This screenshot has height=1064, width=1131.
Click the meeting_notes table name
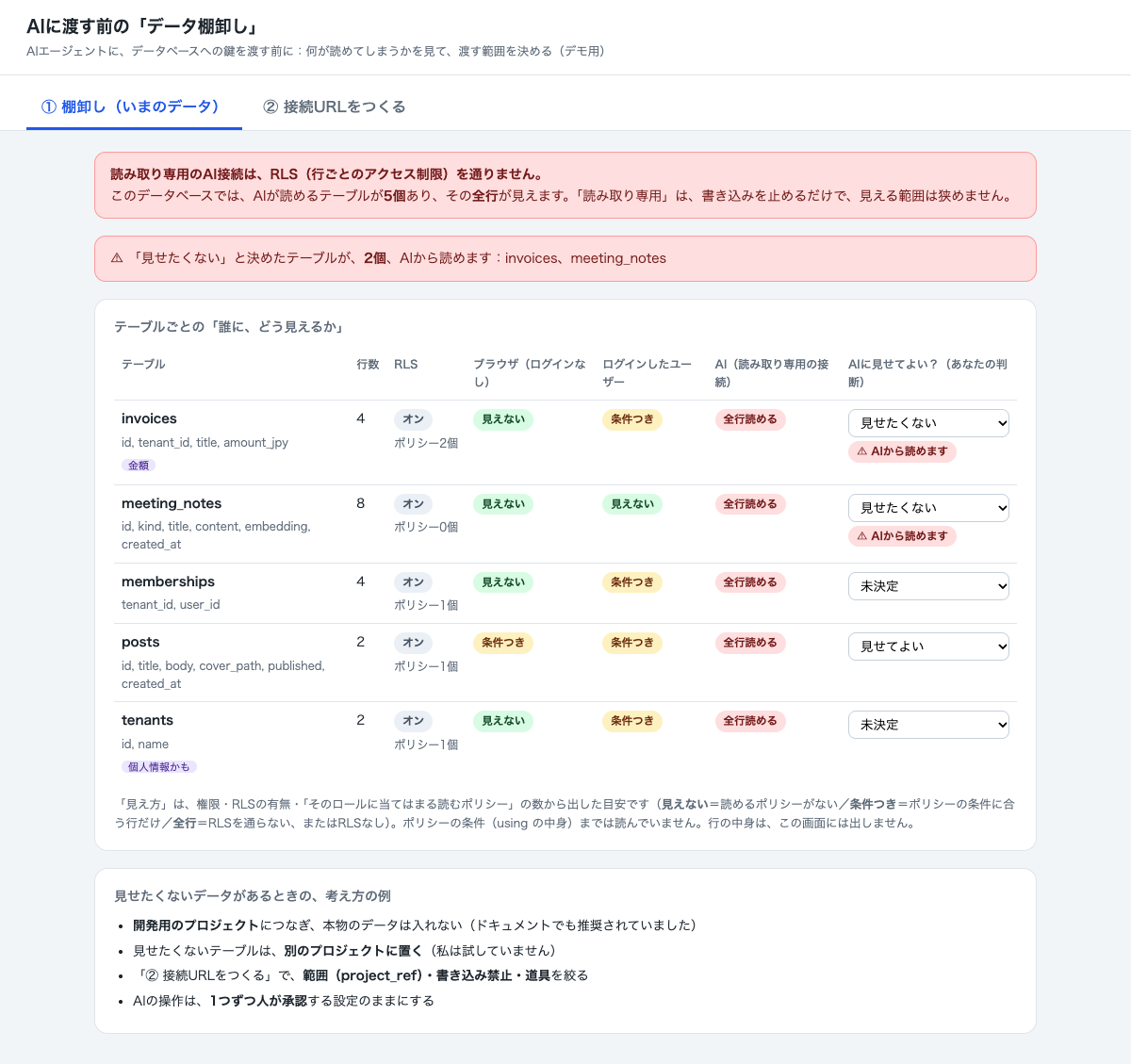[x=172, y=503]
